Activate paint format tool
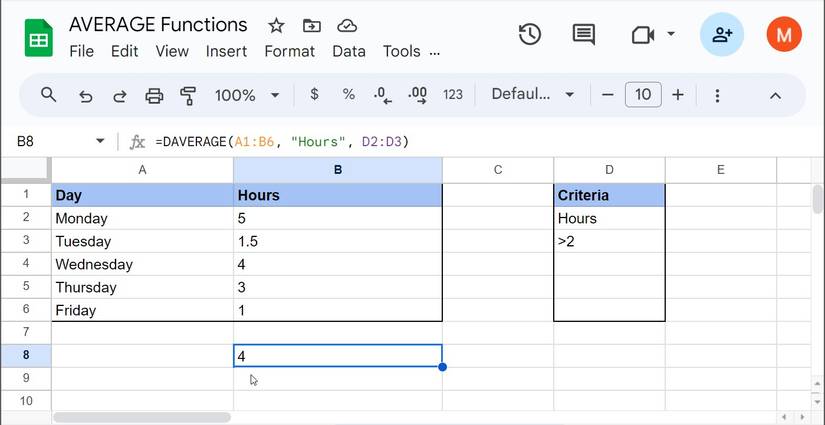The height and width of the screenshot is (425, 825). 188,96
